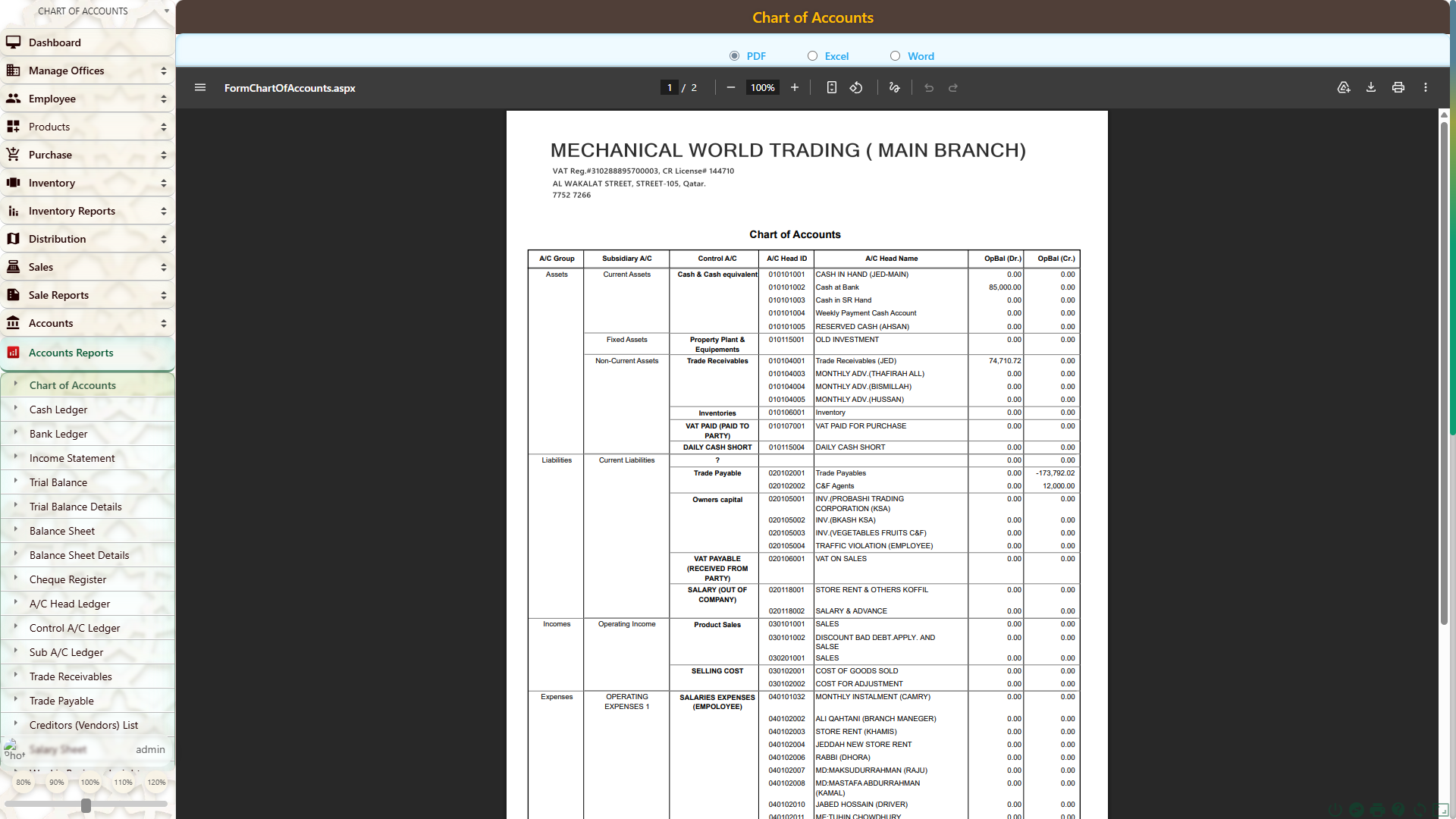Image resolution: width=1456 pixels, height=819 pixels.
Task: Select the PDF radio button
Action: tap(734, 56)
